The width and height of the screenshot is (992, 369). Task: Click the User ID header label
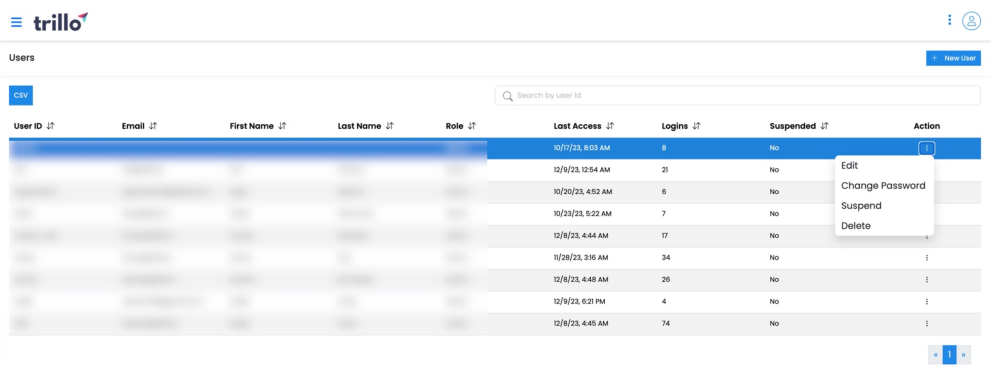pyautogui.click(x=28, y=126)
